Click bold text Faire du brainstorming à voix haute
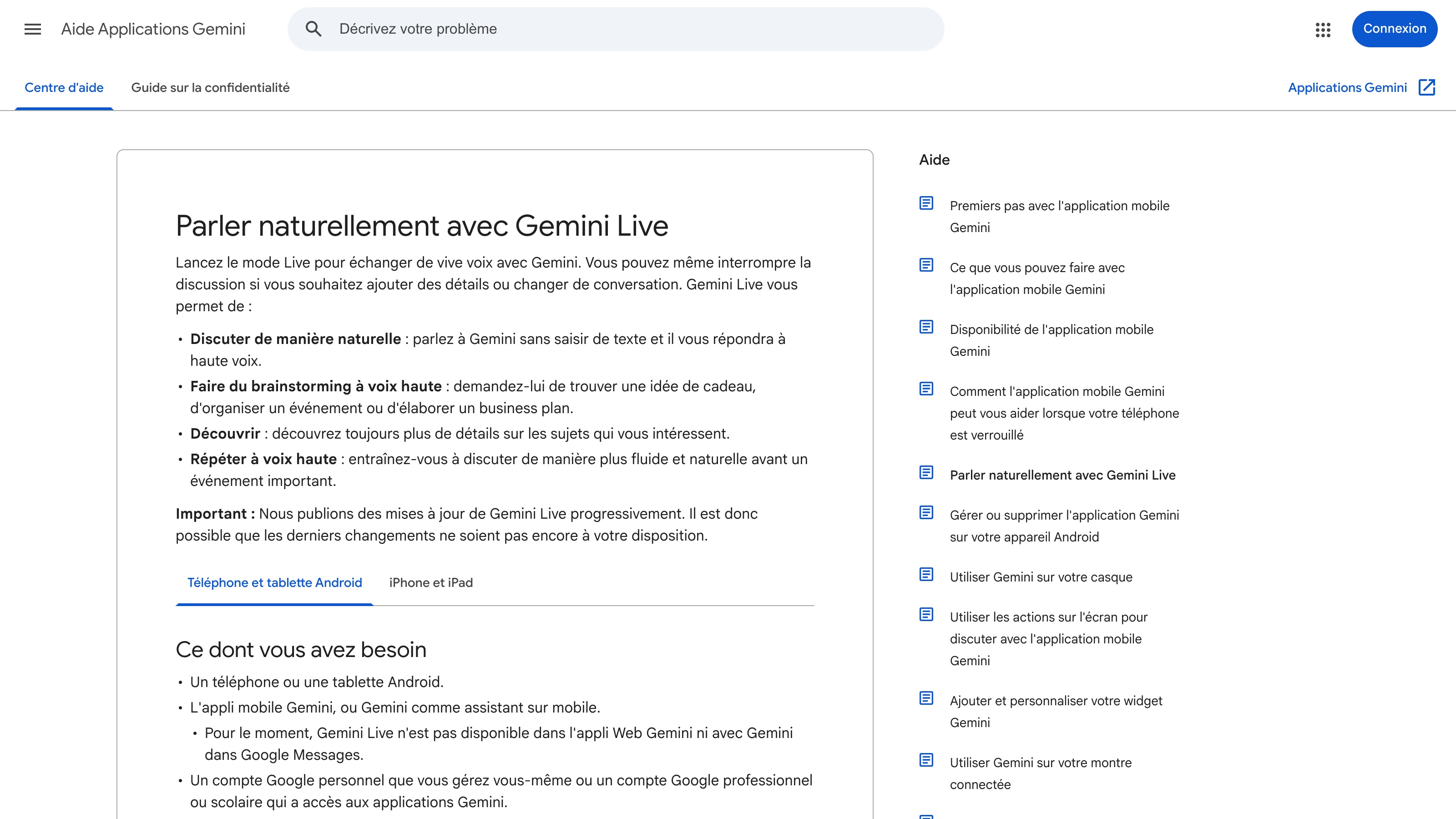Viewport: 1456px width, 819px height. (x=315, y=387)
